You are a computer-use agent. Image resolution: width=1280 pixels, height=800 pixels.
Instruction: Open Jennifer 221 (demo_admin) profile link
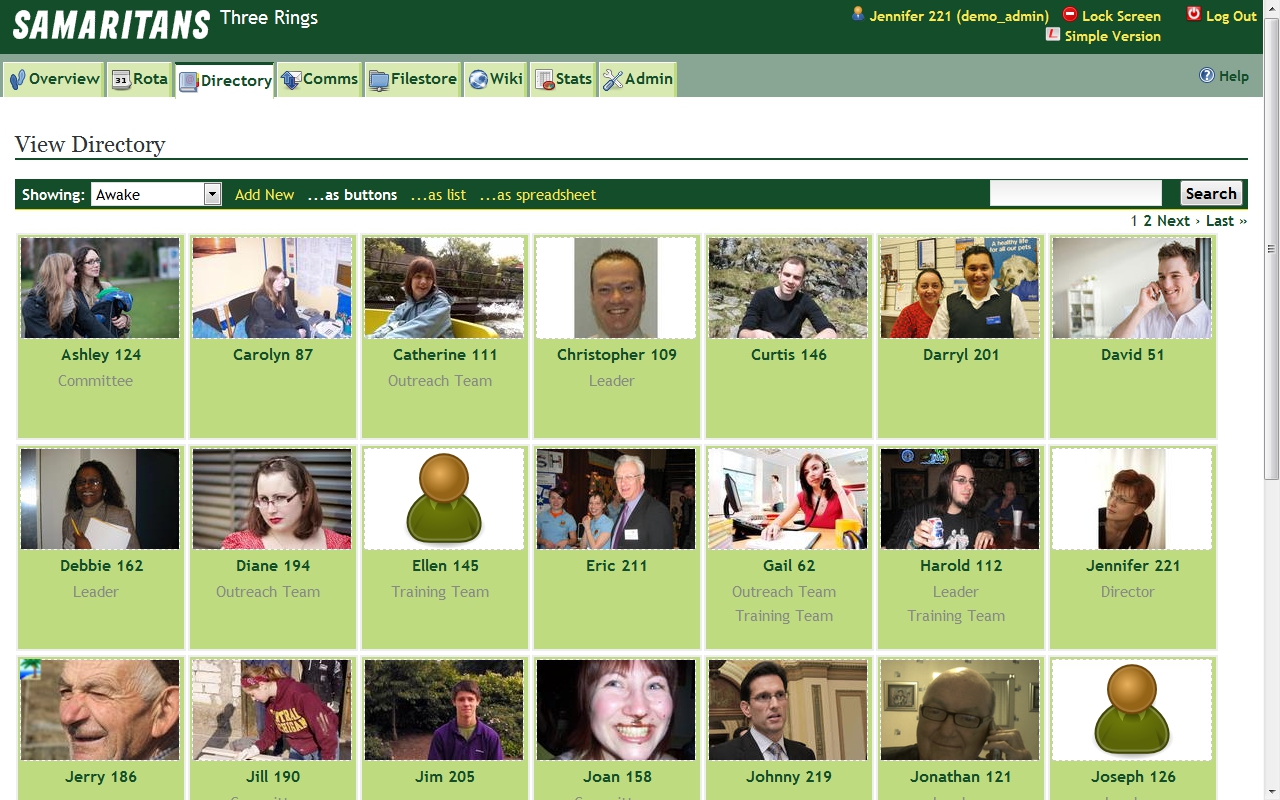(x=959, y=16)
